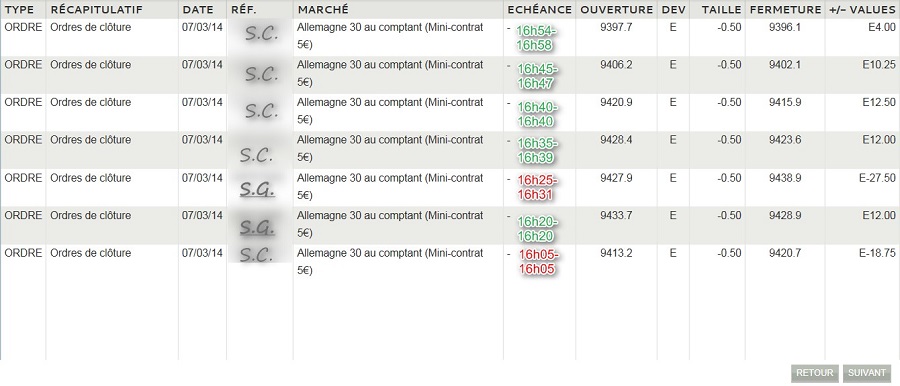Select opening value 9413.2
This screenshot has width=900, height=386.
click(x=616, y=253)
